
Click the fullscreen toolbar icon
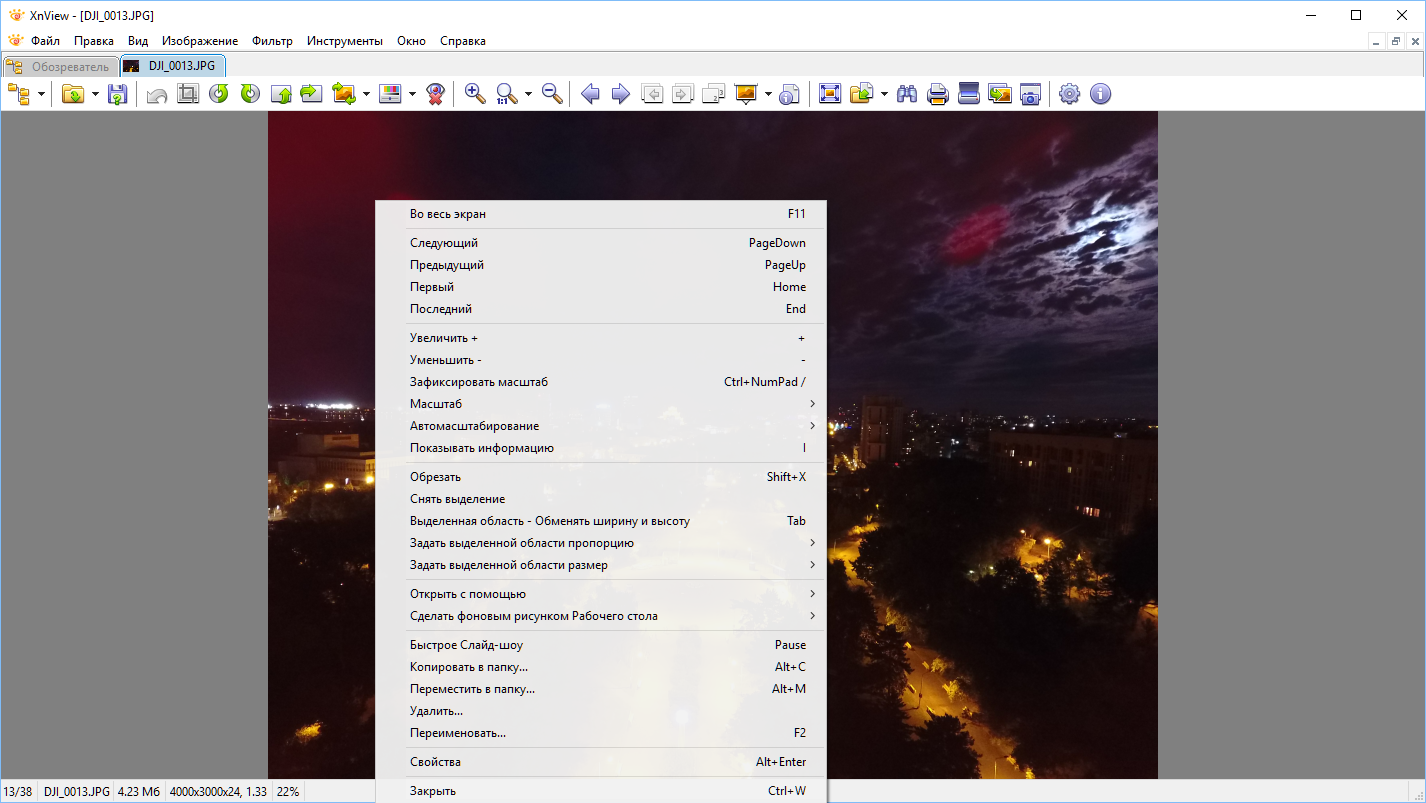point(829,94)
